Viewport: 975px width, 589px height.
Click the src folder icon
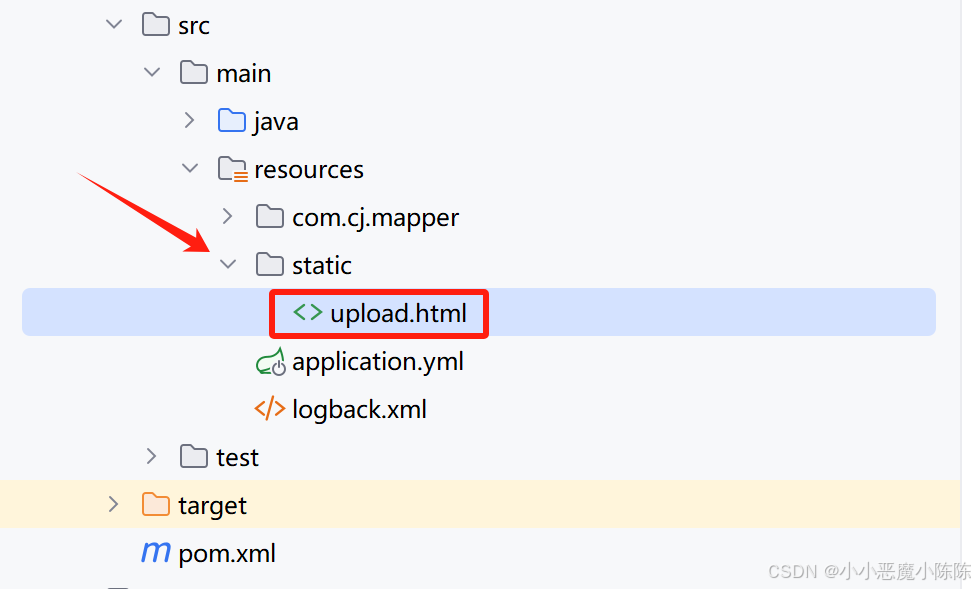point(155,24)
